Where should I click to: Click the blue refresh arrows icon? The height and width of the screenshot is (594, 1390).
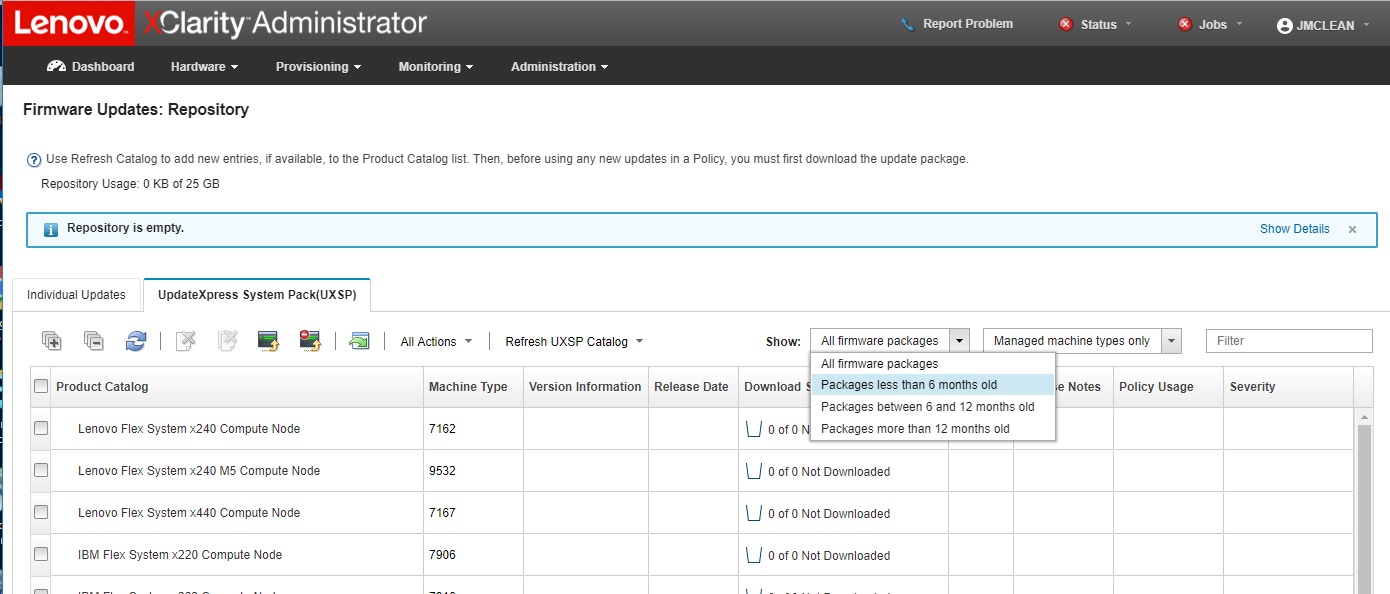(x=136, y=341)
